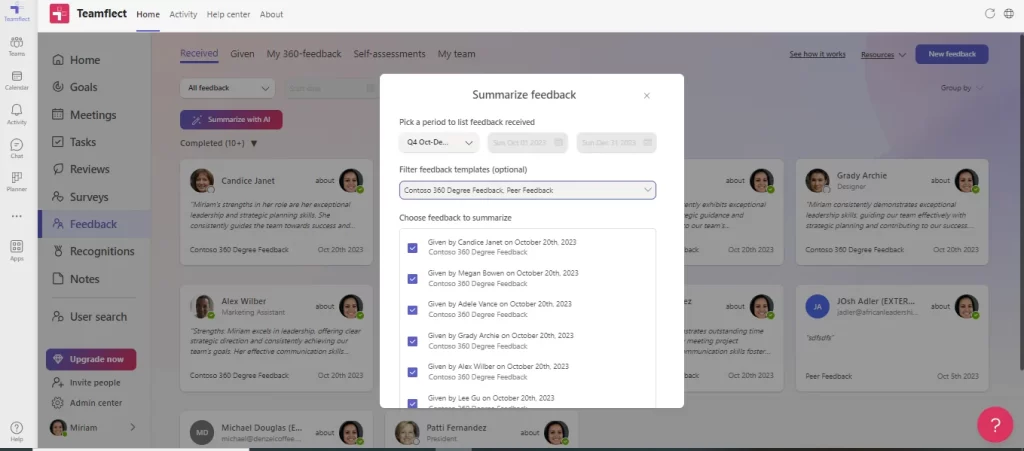Screen dimensions: 1024x451
Task: Open Chat in the Teams rail
Action: 17,149
